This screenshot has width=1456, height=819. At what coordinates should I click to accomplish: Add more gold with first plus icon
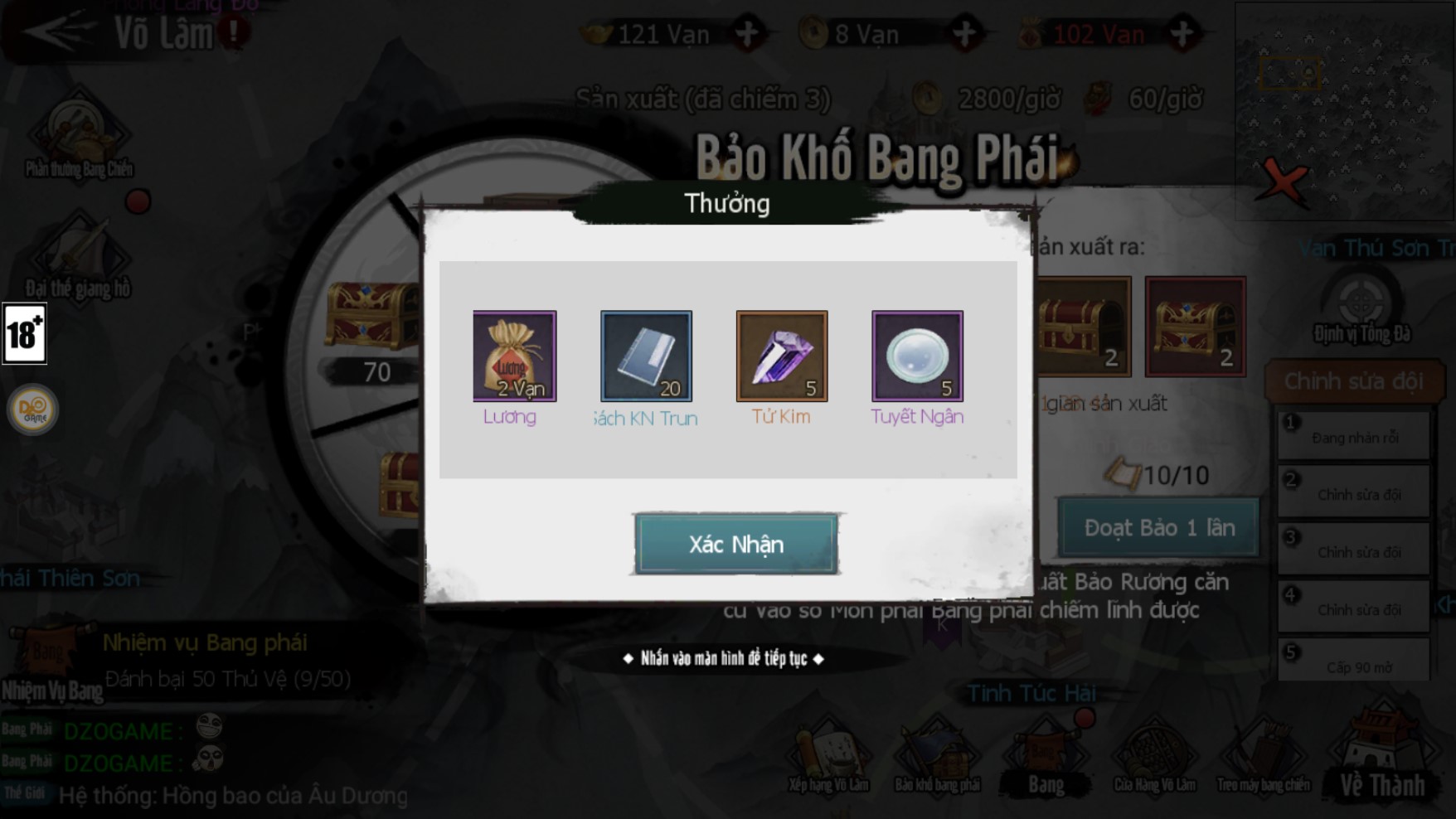coord(748,34)
